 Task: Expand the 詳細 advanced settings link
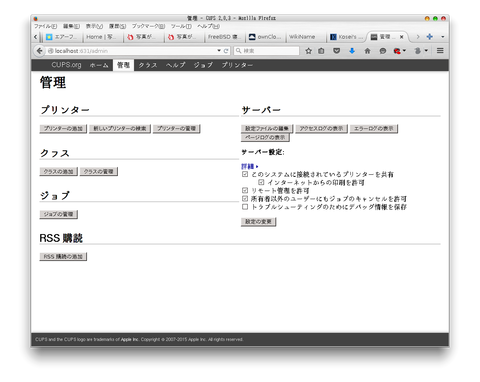pyautogui.click(x=250, y=166)
